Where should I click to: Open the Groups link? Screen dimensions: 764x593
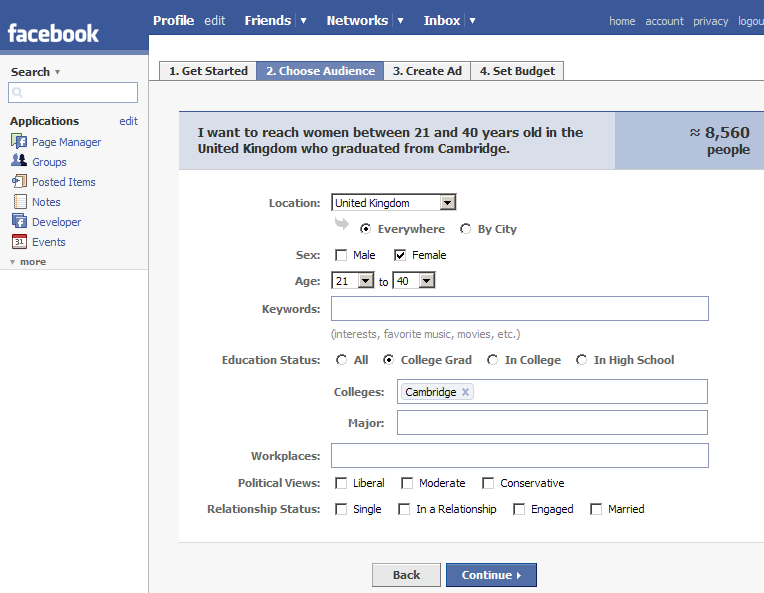tap(49, 162)
